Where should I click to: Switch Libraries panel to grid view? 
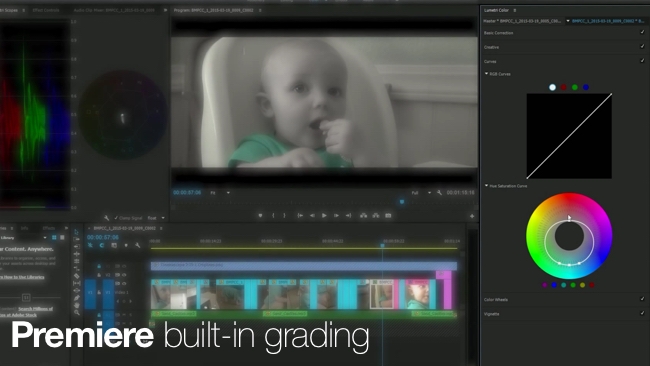click(54, 238)
